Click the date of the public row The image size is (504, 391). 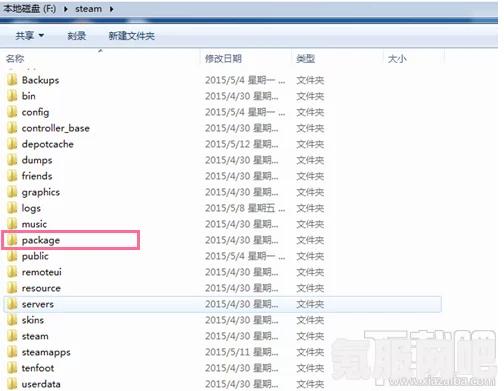point(245,256)
